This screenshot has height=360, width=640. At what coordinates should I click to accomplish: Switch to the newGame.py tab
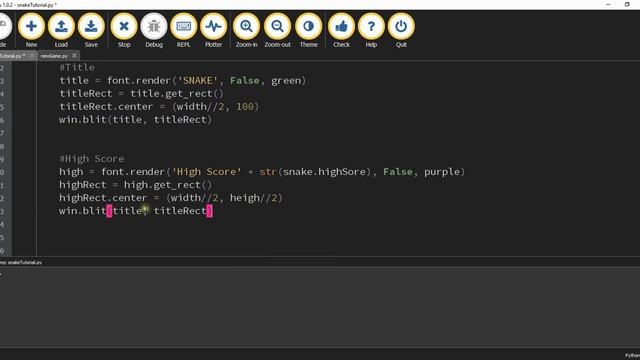click(54, 56)
